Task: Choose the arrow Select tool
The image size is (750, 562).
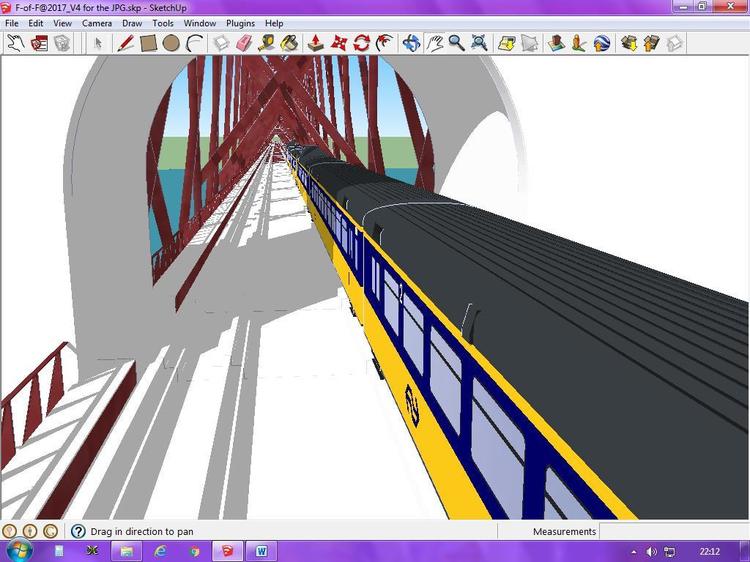Action: (98, 43)
